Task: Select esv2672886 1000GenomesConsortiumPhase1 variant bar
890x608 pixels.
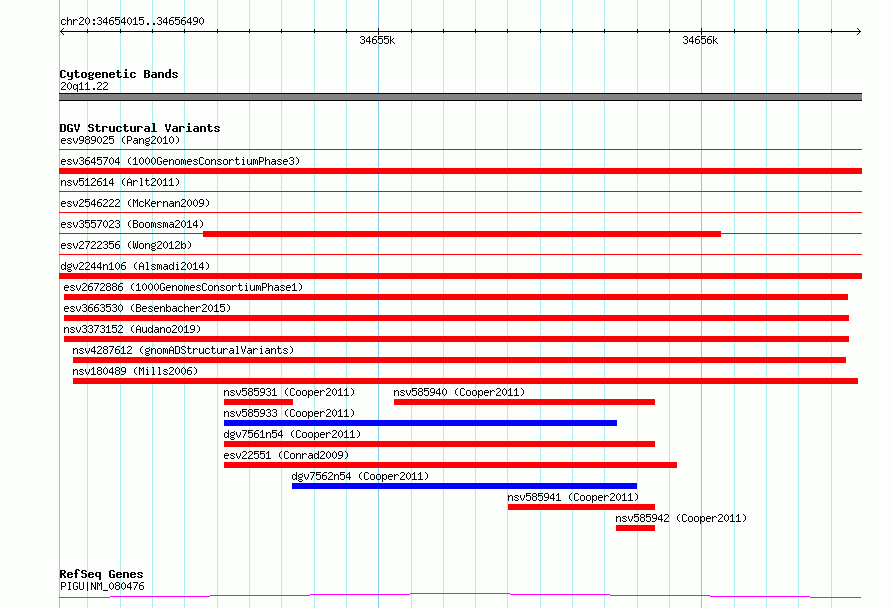Action: [x=456, y=297]
